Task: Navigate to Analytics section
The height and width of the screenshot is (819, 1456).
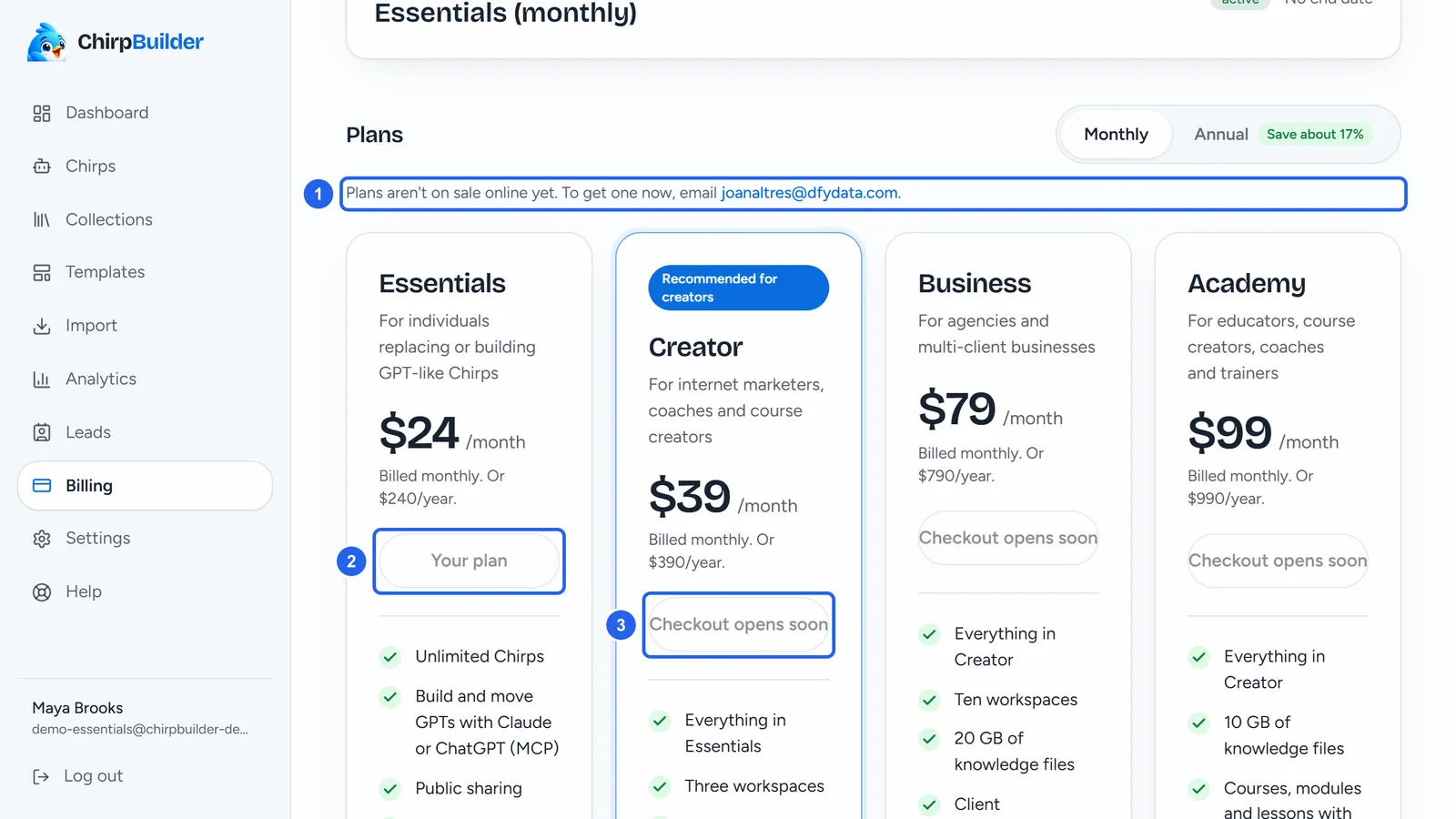Action: click(x=145, y=379)
